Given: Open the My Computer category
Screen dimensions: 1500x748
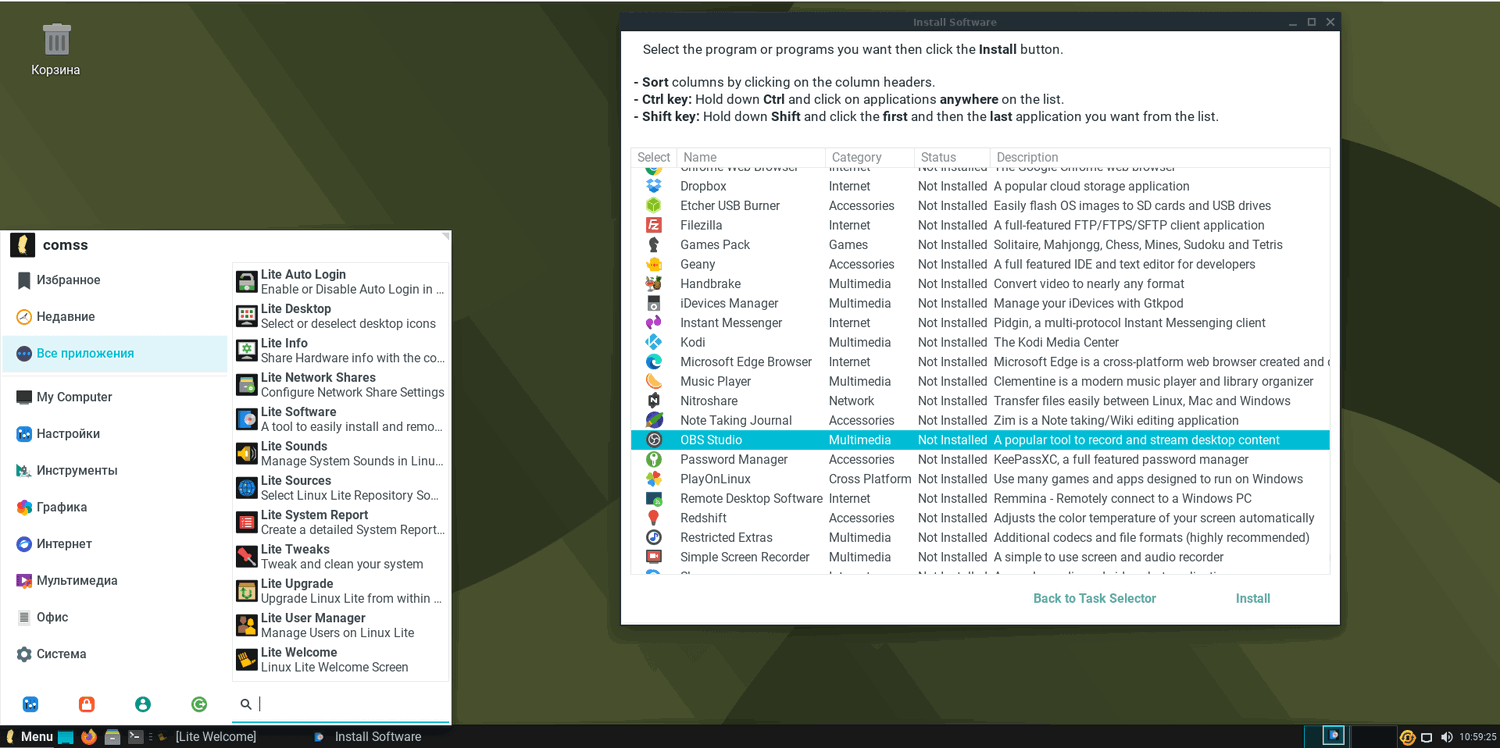Looking at the screenshot, I should coord(116,397).
